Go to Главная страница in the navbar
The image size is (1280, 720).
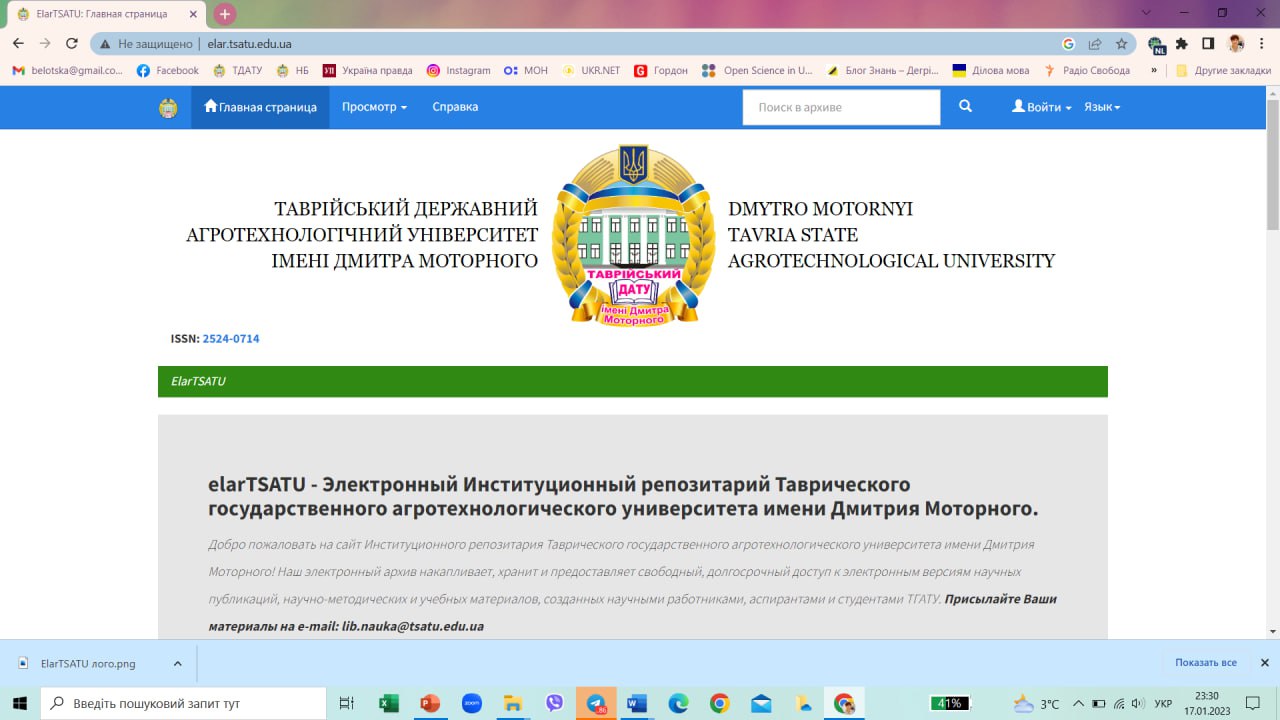[260, 107]
